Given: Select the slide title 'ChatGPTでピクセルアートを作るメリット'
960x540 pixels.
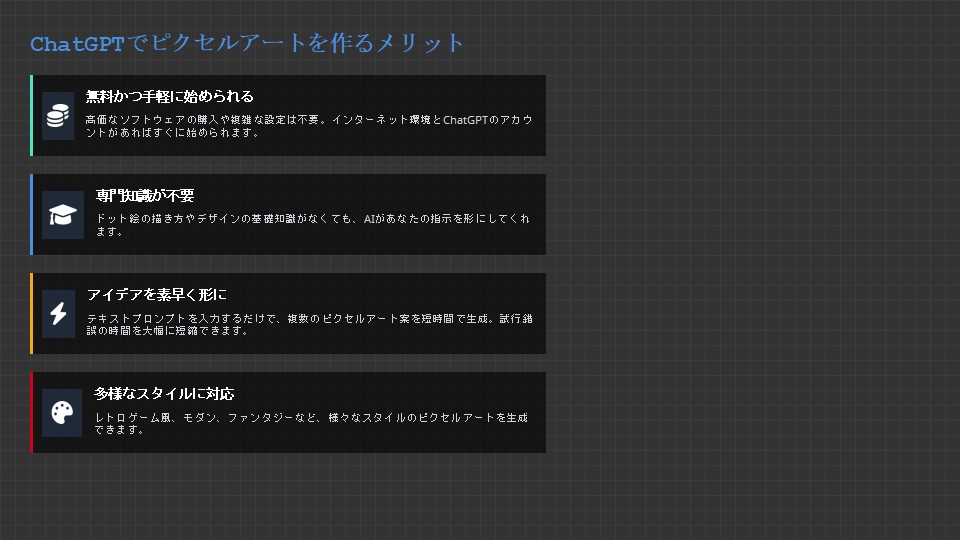Looking at the screenshot, I should coord(247,43).
